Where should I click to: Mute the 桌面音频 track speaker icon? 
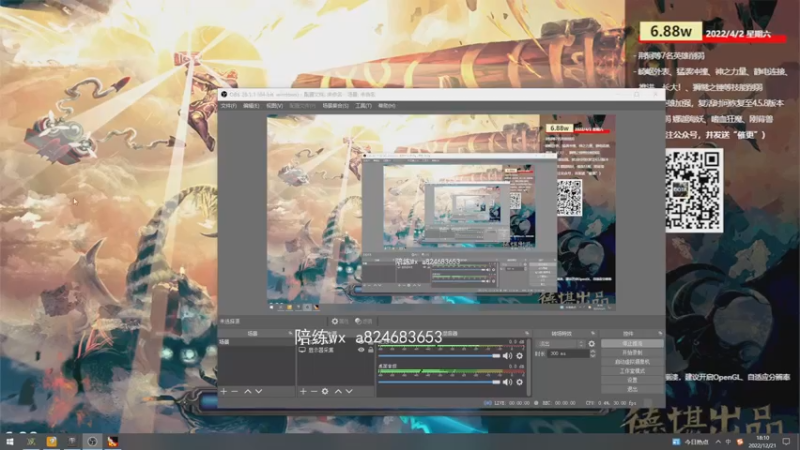point(507,382)
